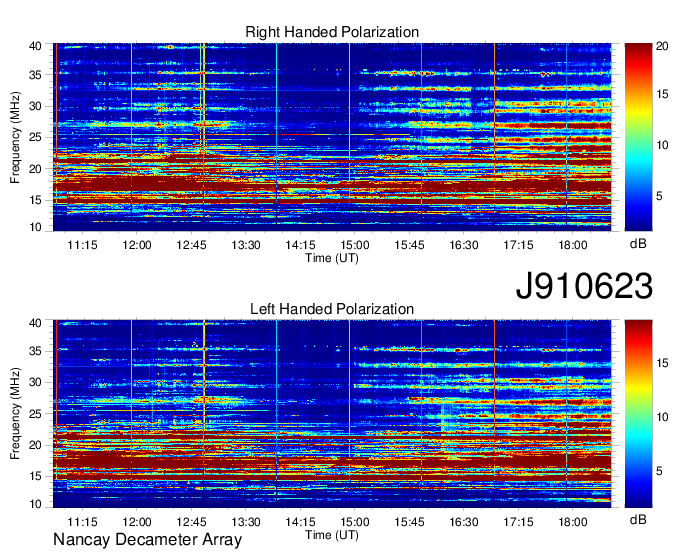Click the 12:00 time tick under Right Handed plot
The width and height of the screenshot is (680, 552).
click(x=137, y=245)
